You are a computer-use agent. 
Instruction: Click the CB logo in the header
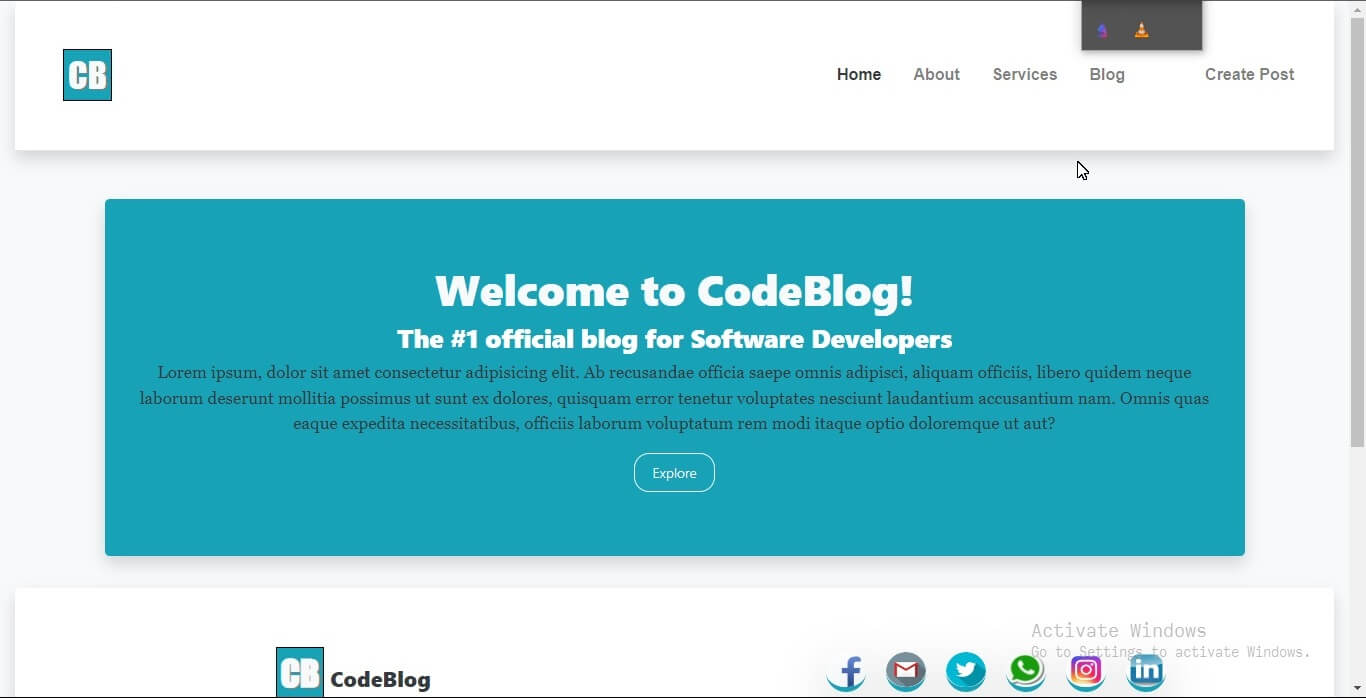87,75
